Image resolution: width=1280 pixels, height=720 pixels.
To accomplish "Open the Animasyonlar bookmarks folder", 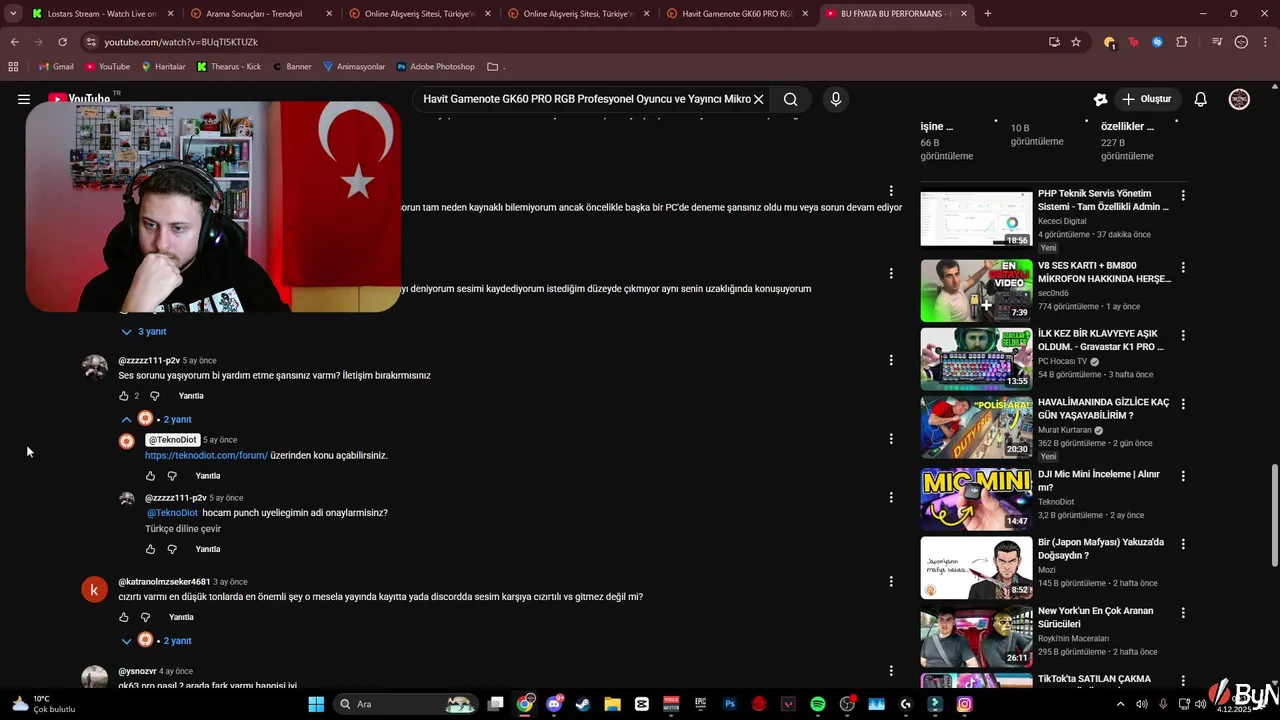I will point(353,66).
